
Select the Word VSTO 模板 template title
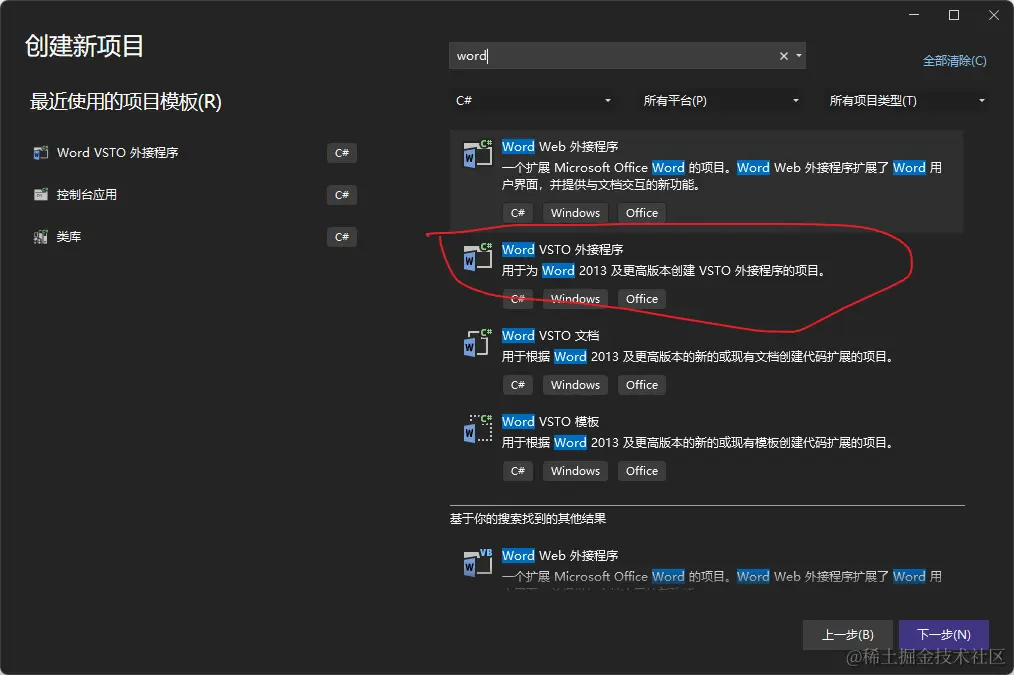click(x=550, y=422)
